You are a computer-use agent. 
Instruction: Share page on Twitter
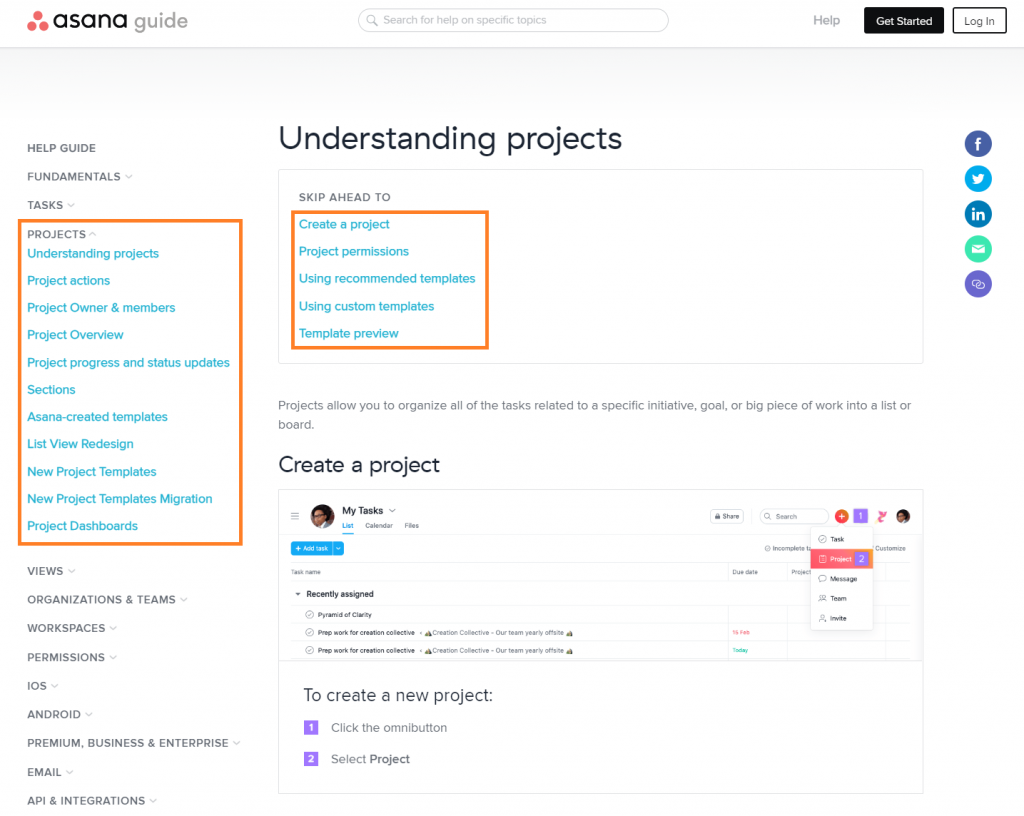[x=978, y=179]
